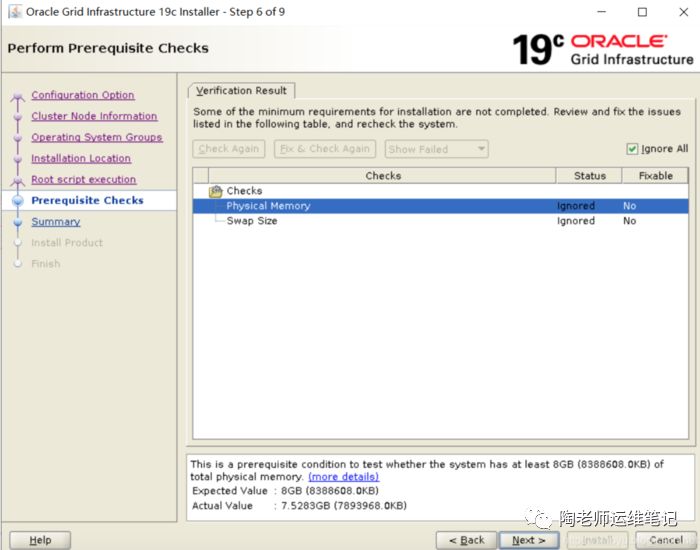Click the Back button

466,540
